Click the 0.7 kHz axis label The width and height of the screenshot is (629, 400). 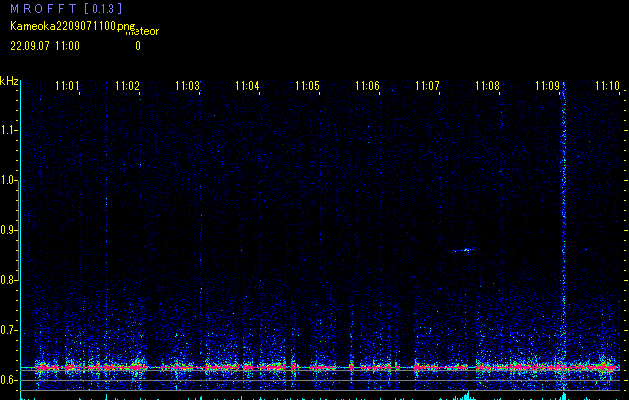pos(9,330)
